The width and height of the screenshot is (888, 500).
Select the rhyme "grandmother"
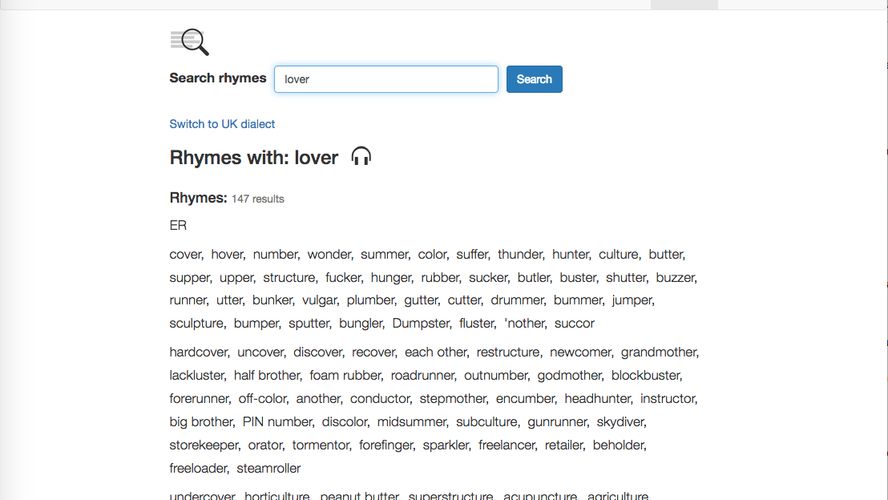coord(659,353)
